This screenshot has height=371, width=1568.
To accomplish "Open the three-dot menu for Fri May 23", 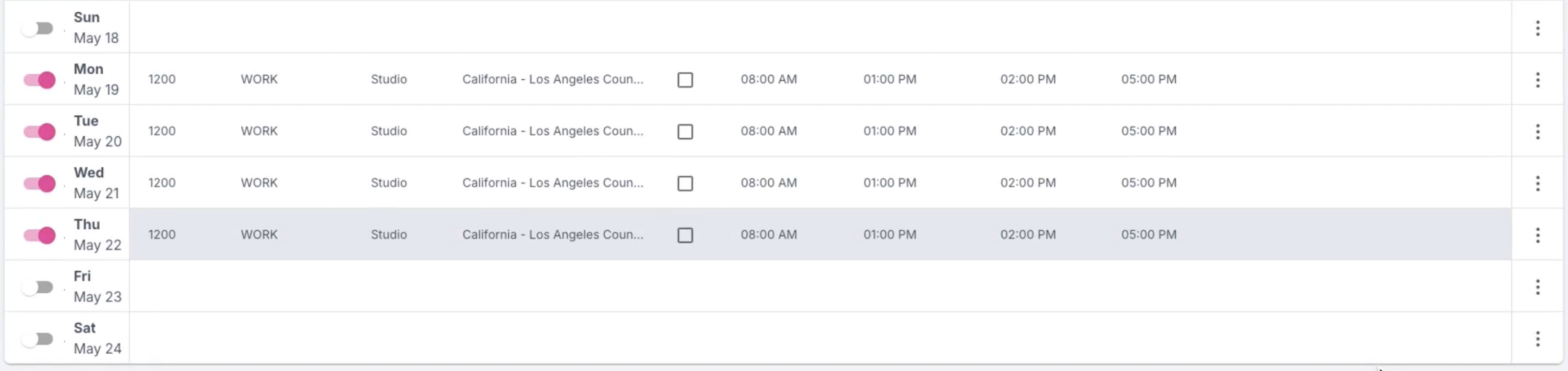I will [x=1537, y=287].
